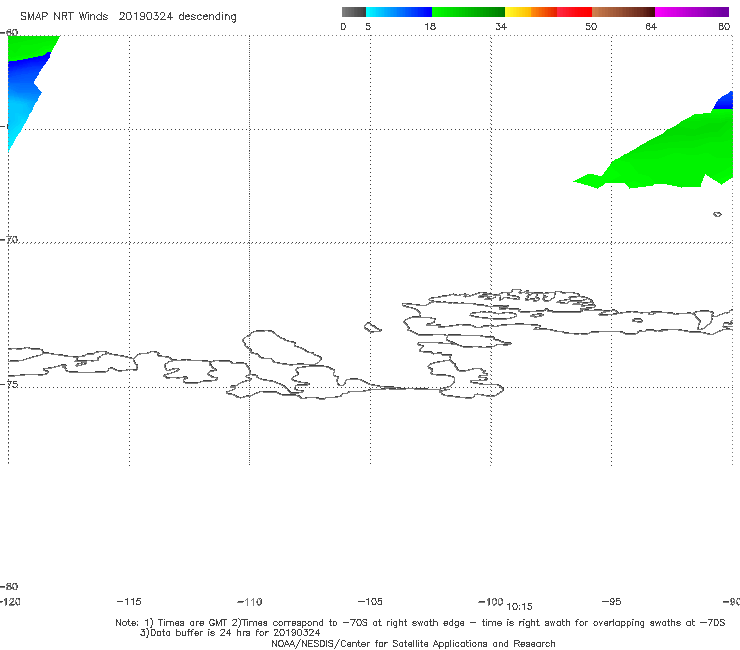This screenshot has height=650, width=740.
Task: Pick the gray segment of the wind color bar
Action: coord(353,12)
